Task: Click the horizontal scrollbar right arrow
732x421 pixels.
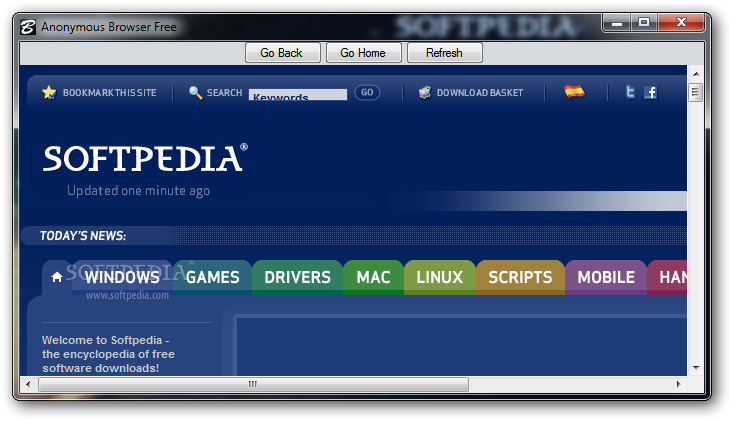Action: pos(678,384)
